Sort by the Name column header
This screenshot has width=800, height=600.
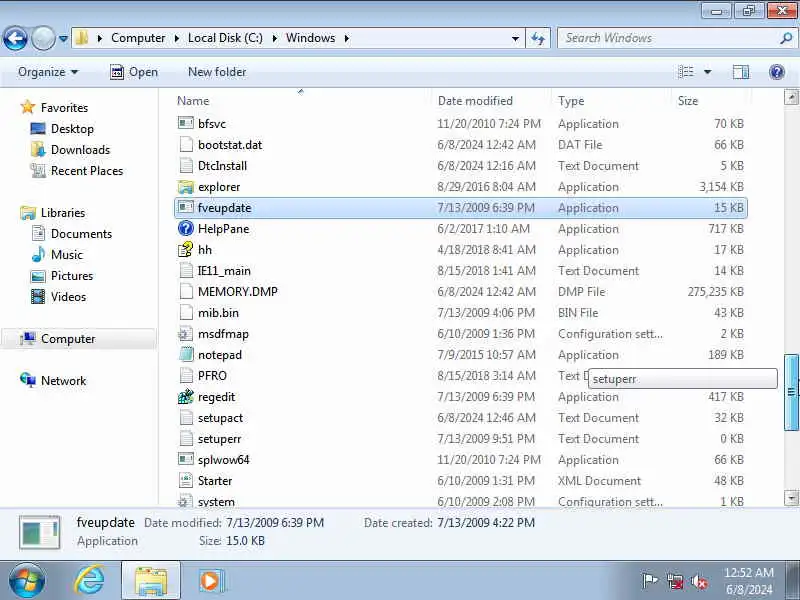pos(193,101)
